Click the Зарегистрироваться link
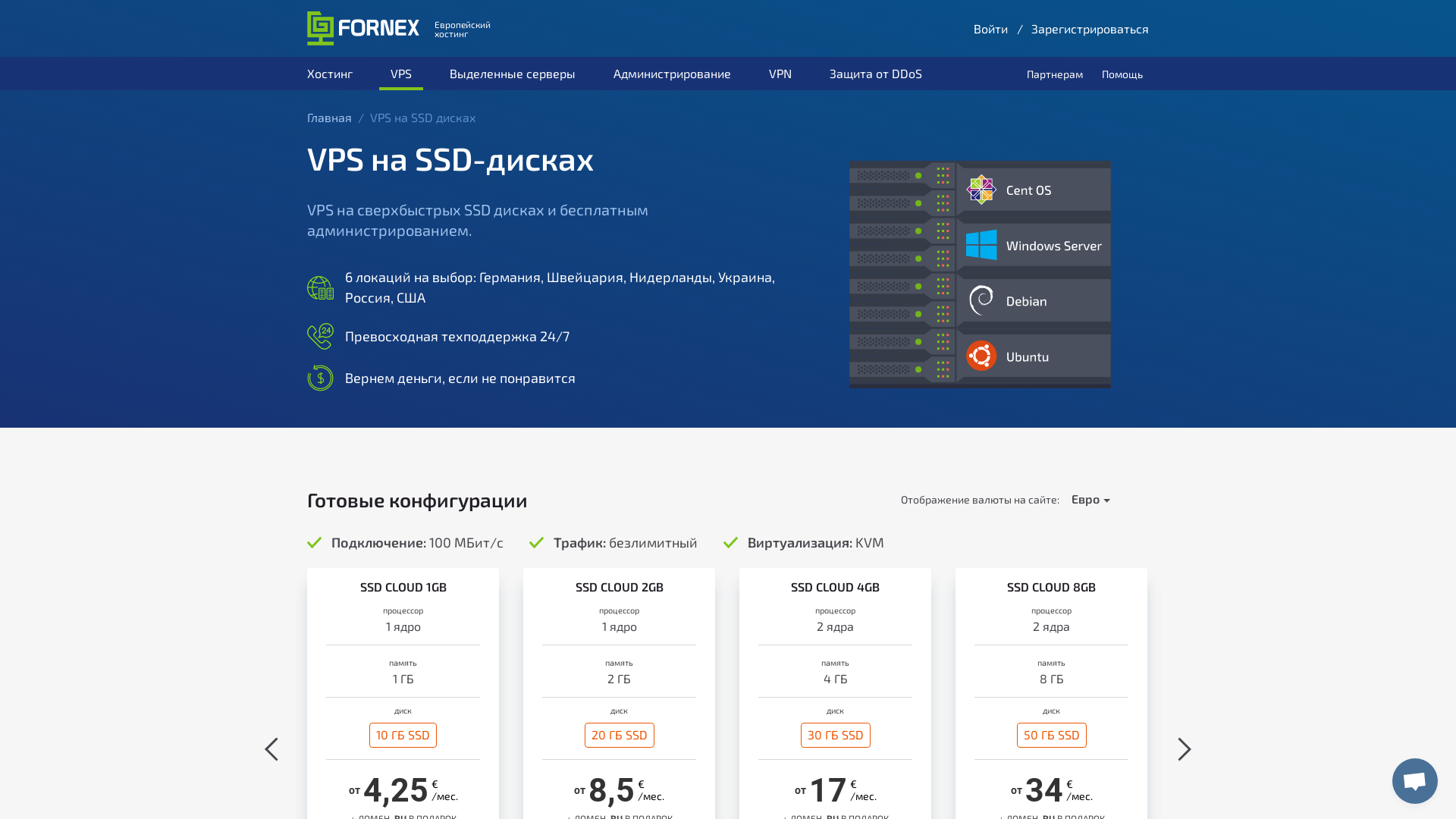Viewport: 1456px width, 819px height. coord(1090,29)
